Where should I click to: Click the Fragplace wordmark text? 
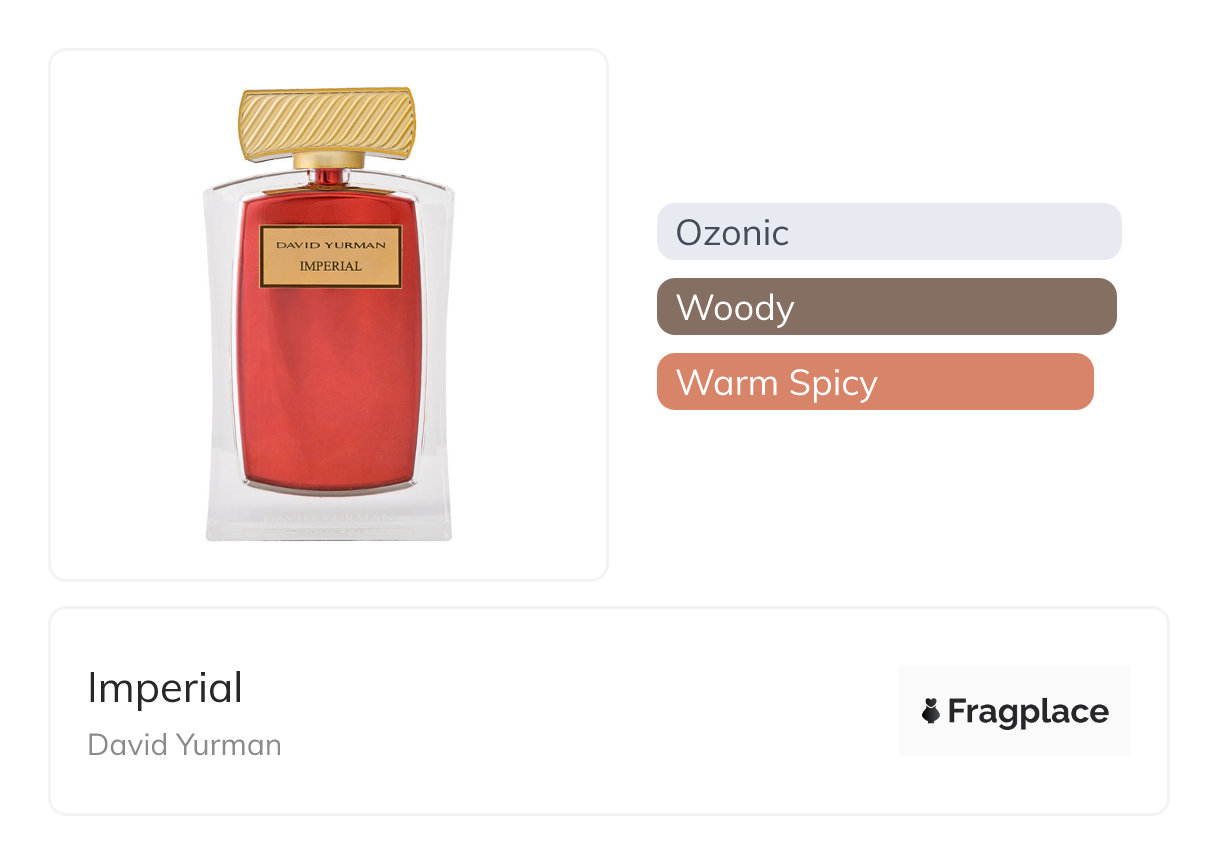(x=1027, y=711)
